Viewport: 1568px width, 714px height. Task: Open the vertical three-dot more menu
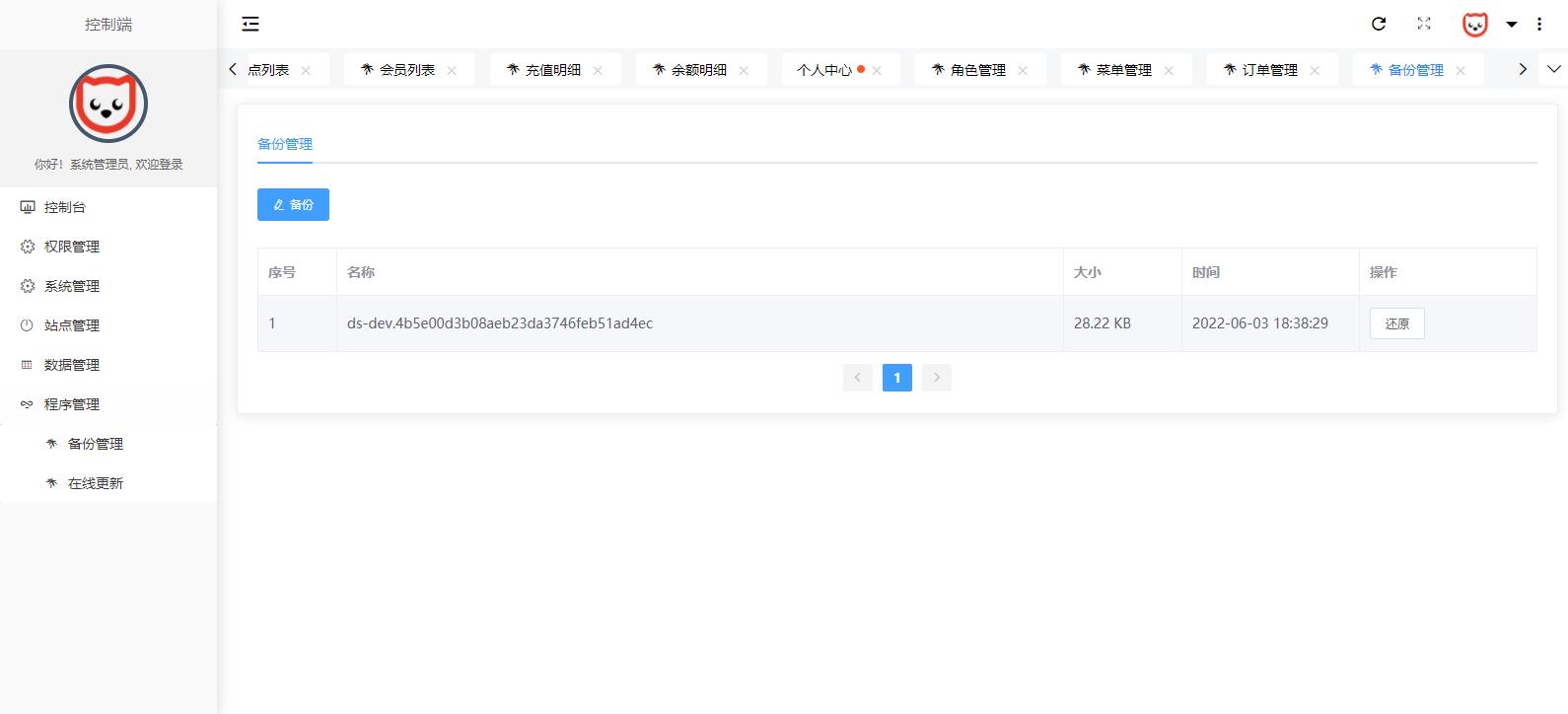pos(1539,25)
